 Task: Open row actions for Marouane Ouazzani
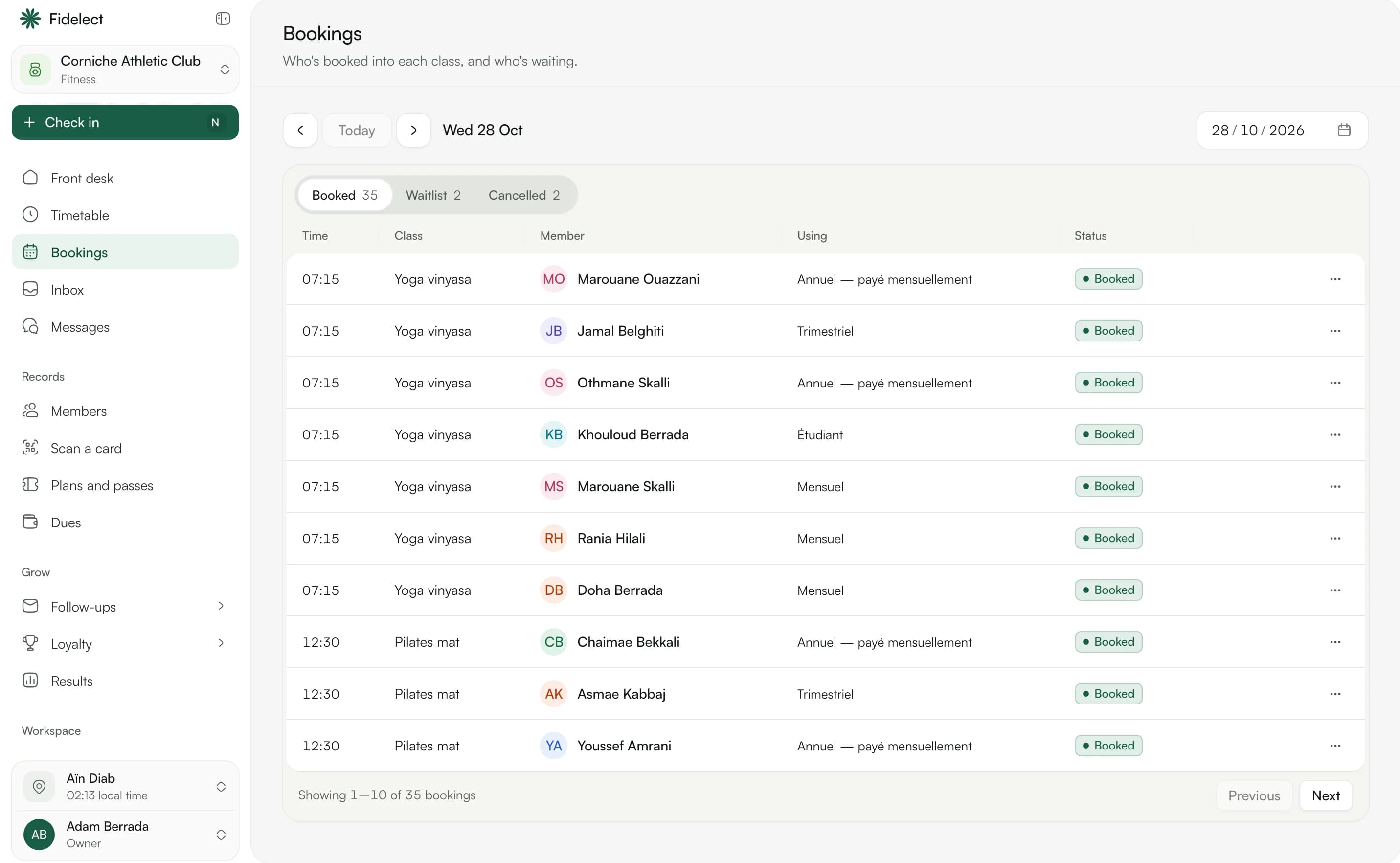pyautogui.click(x=1335, y=279)
